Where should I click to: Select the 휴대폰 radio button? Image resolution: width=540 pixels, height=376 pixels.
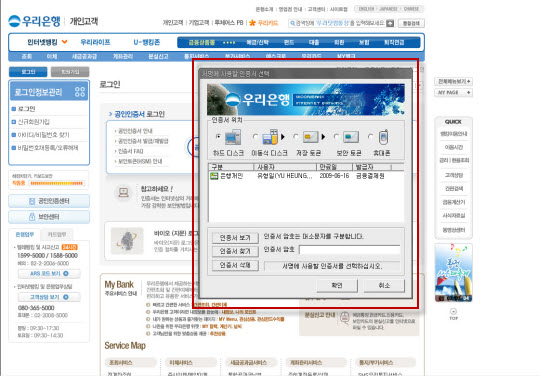click(371, 136)
